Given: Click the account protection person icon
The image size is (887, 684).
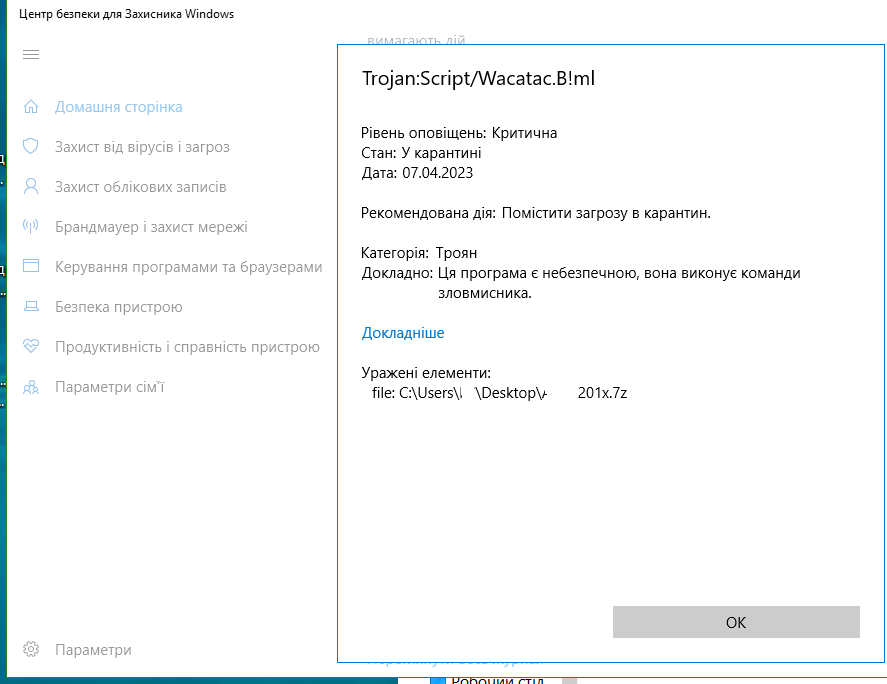Looking at the screenshot, I should 31,186.
